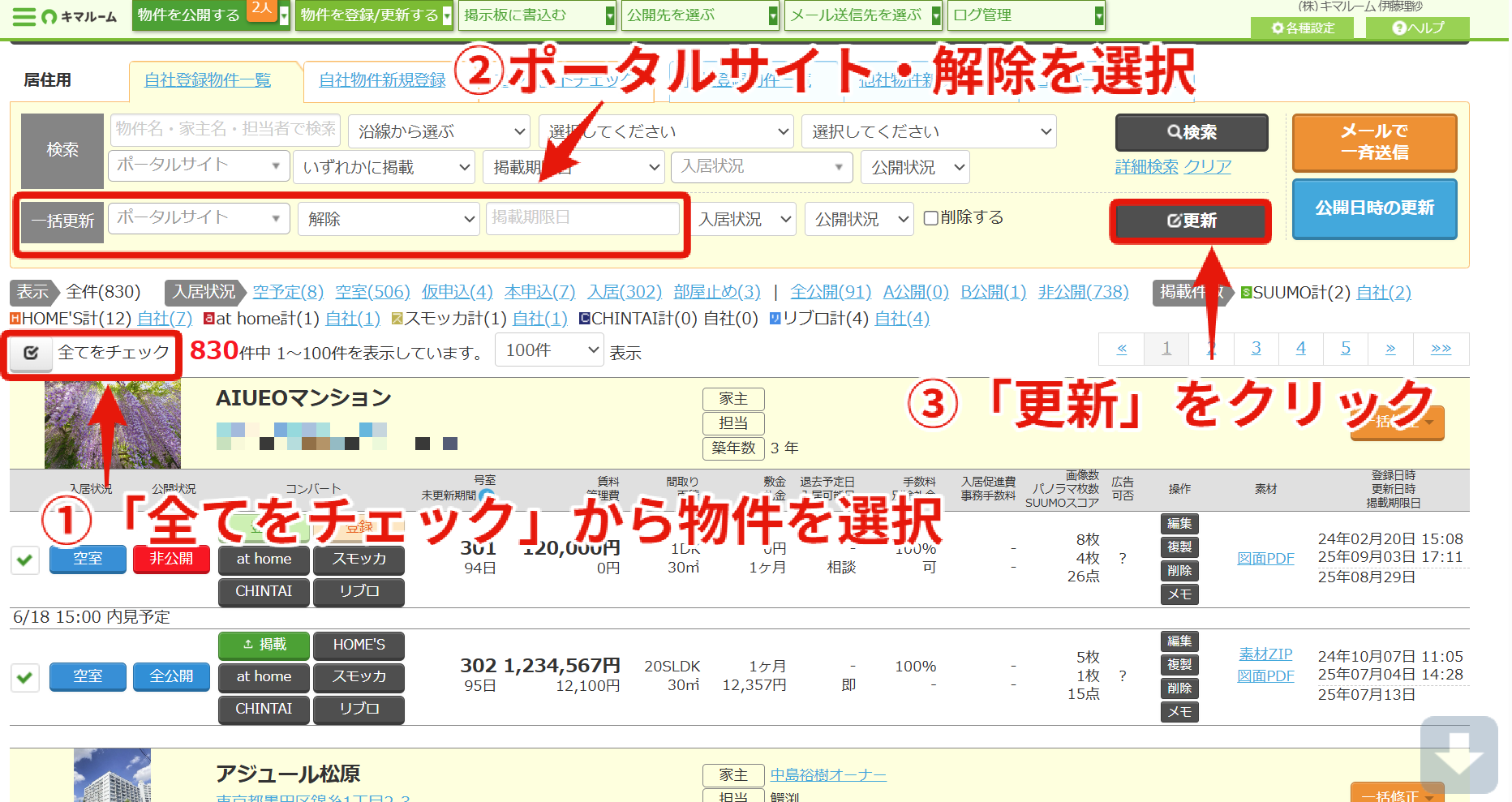This screenshot has height=802, width=1512.
Task: Open 公開状況 dropdown in search row
Action: click(x=916, y=167)
